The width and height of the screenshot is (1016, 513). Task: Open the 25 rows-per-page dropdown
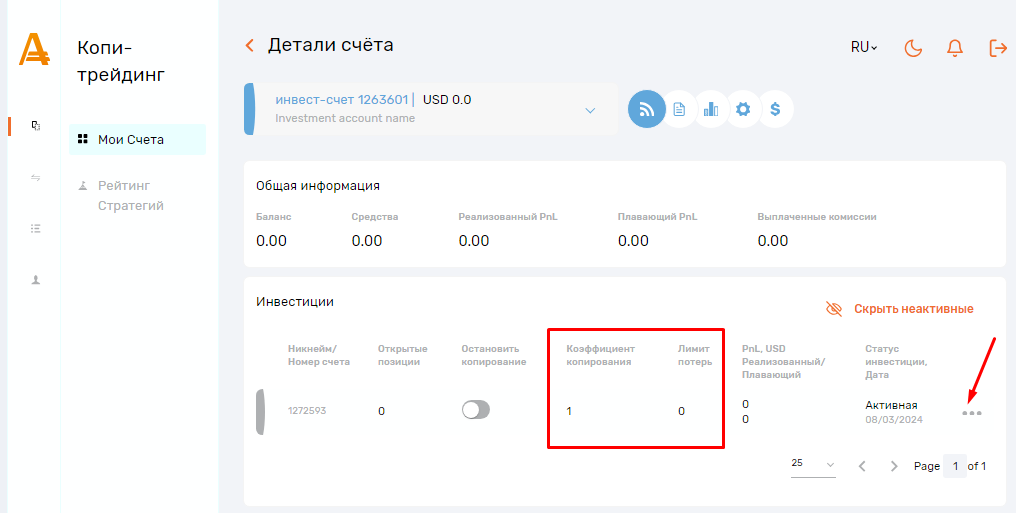pyautogui.click(x=812, y=464)
